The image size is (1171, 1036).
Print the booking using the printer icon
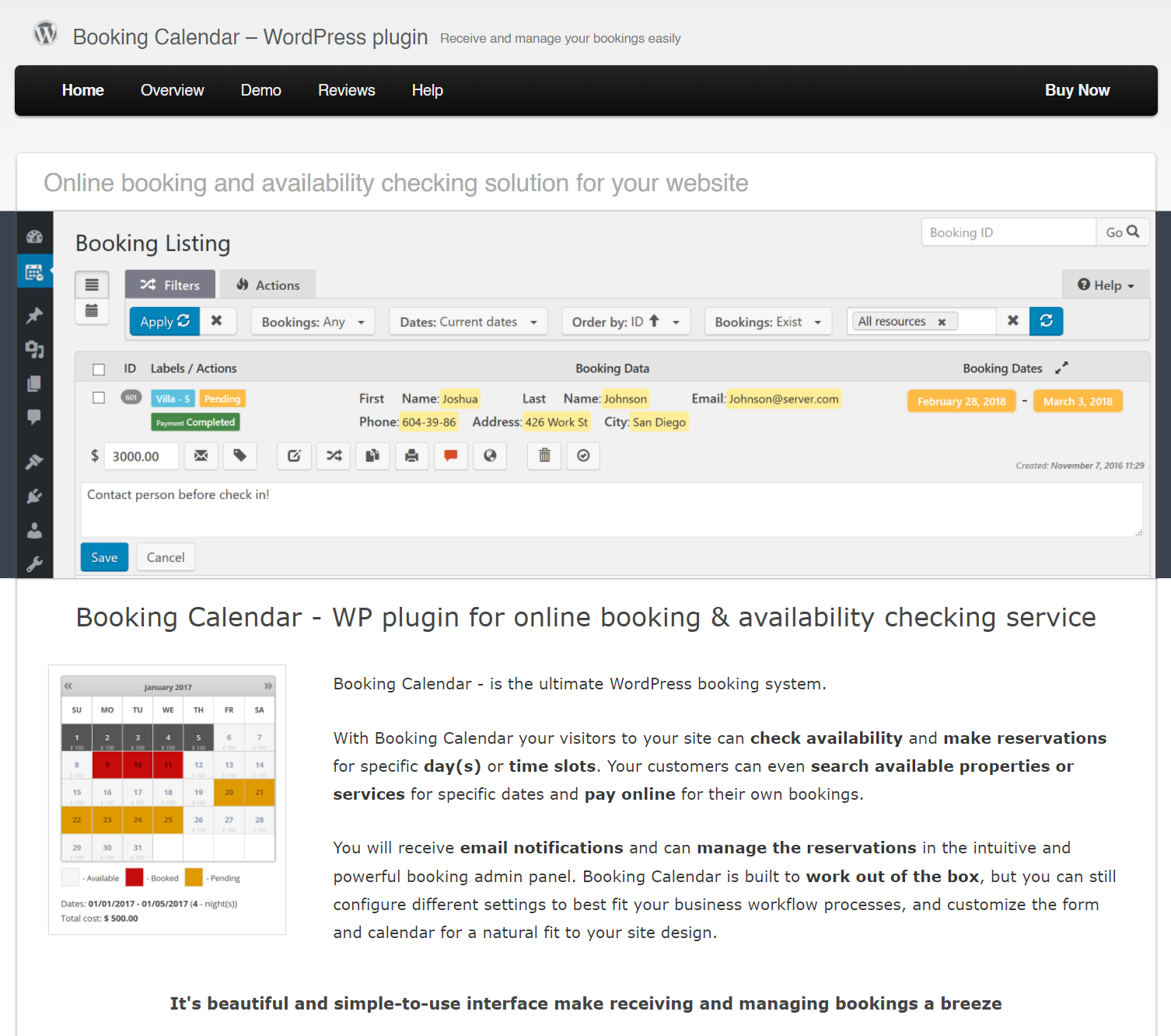coord(411,456)
